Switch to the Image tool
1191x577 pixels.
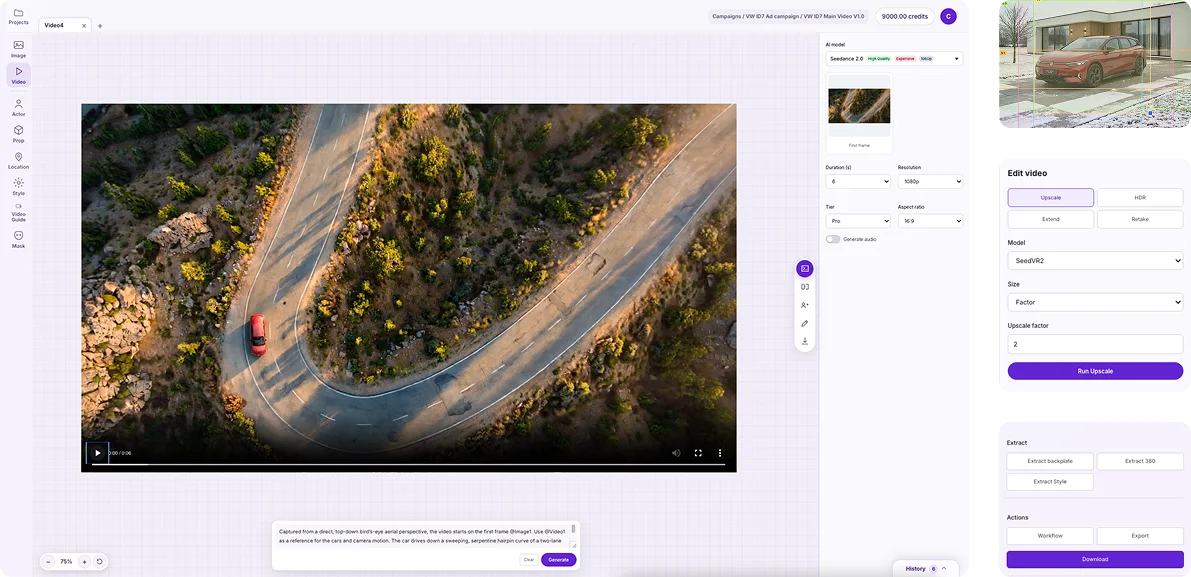(18, 49)
